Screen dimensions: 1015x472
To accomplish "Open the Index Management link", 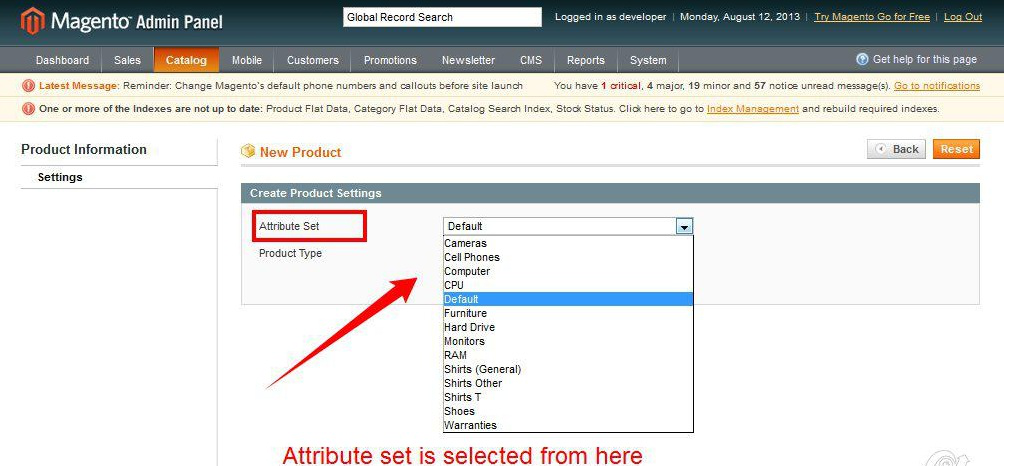I will click(x=753, y=109).
